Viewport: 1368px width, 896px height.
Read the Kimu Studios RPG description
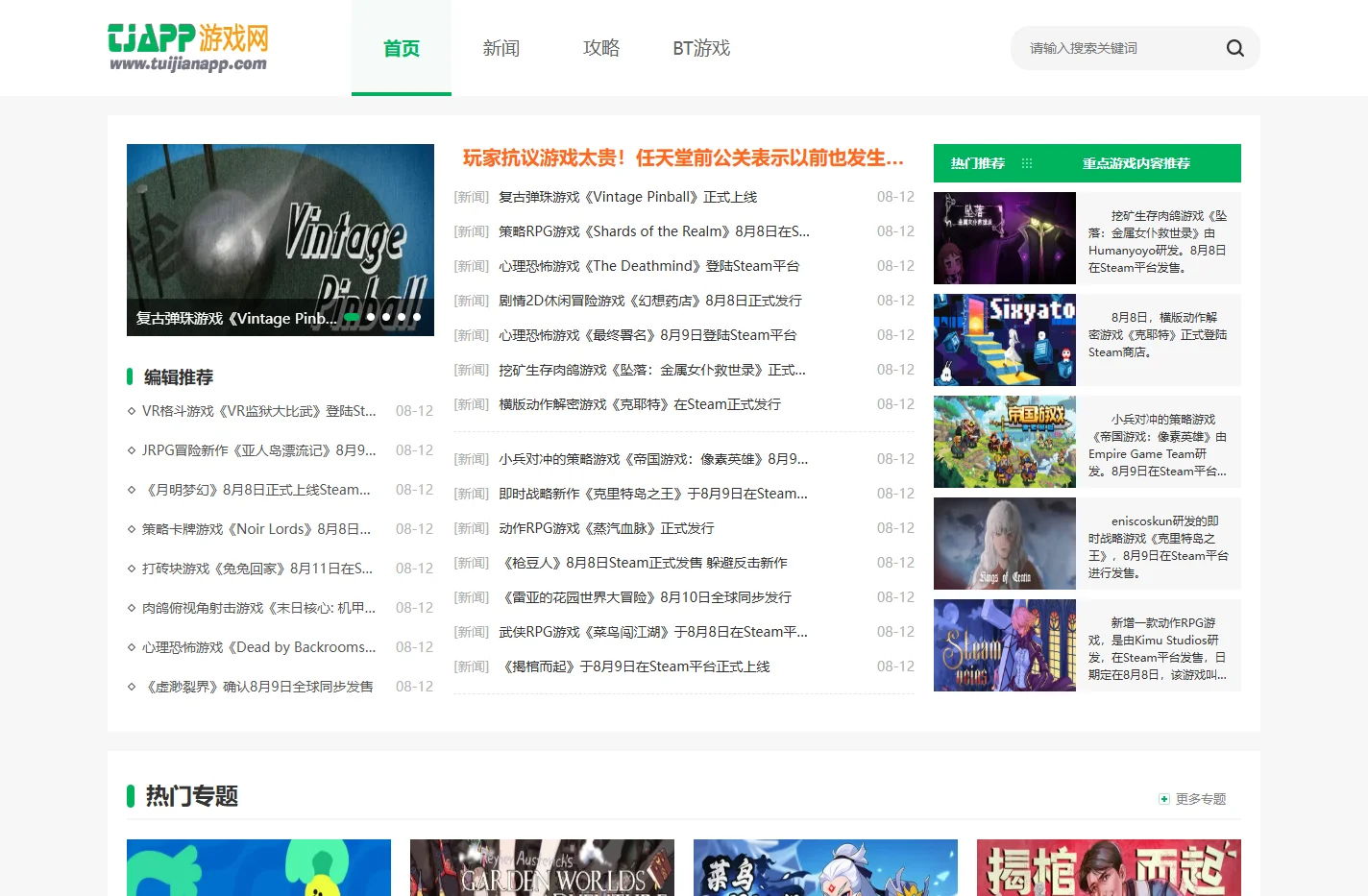click(x=1158, y=649)
